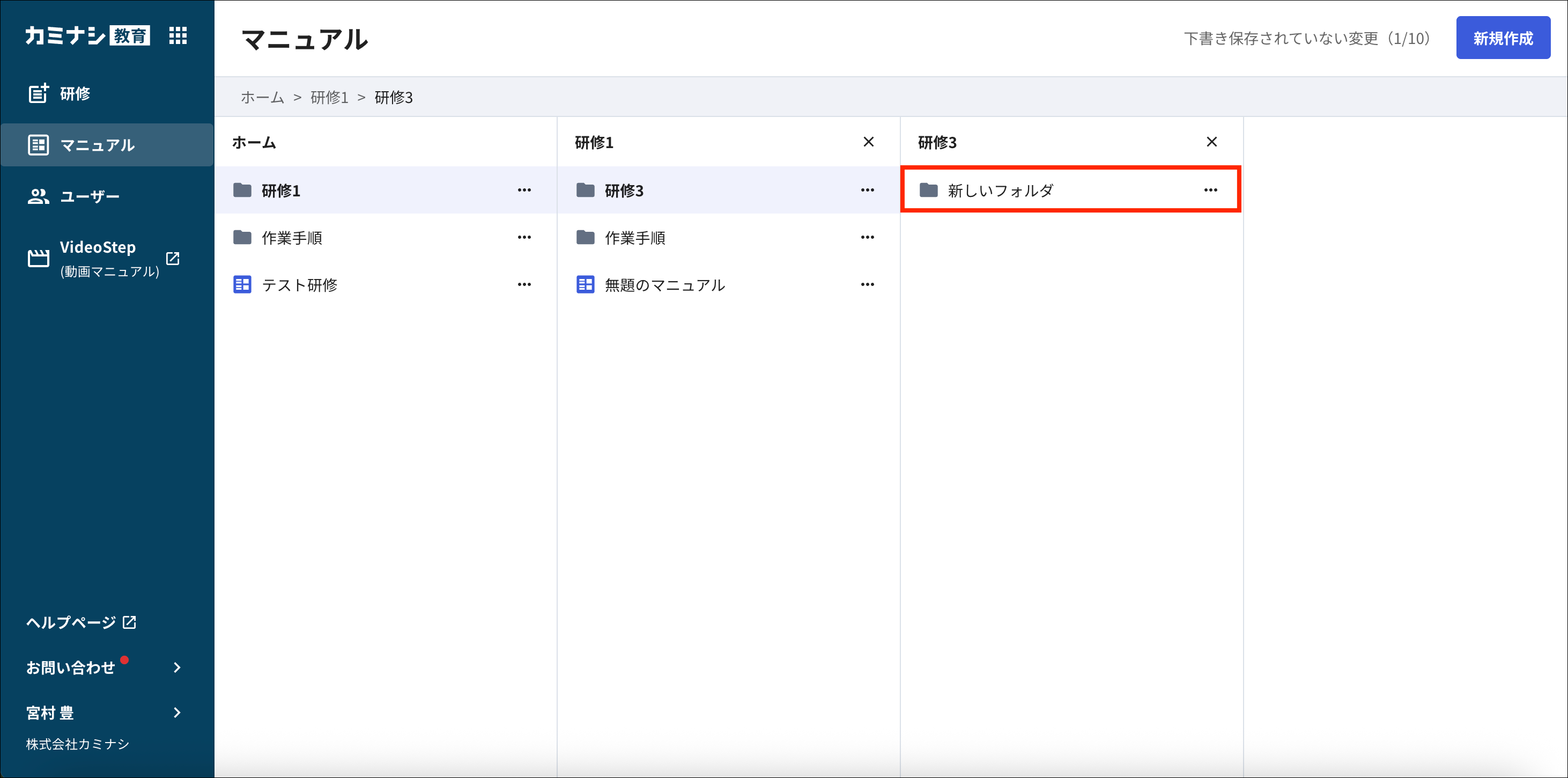Open the テスト研修 manual document
1568x778 pixels.
[x=386, y=284]
